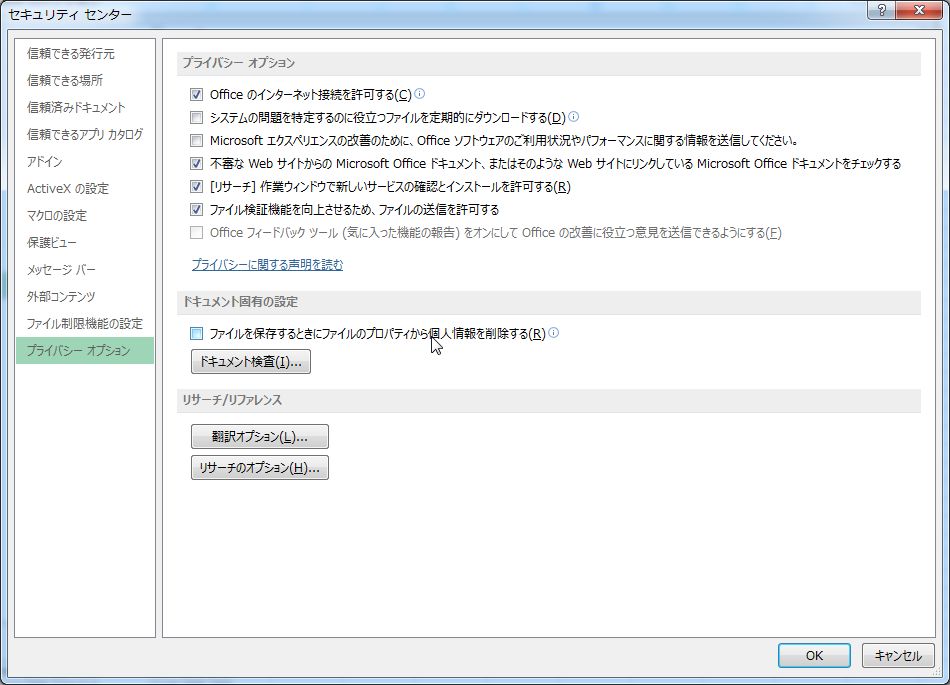Uncheck ファイル検証機能を向上 file sending checkbox
This screenshot has width=950, height=685.
(196, 210)
